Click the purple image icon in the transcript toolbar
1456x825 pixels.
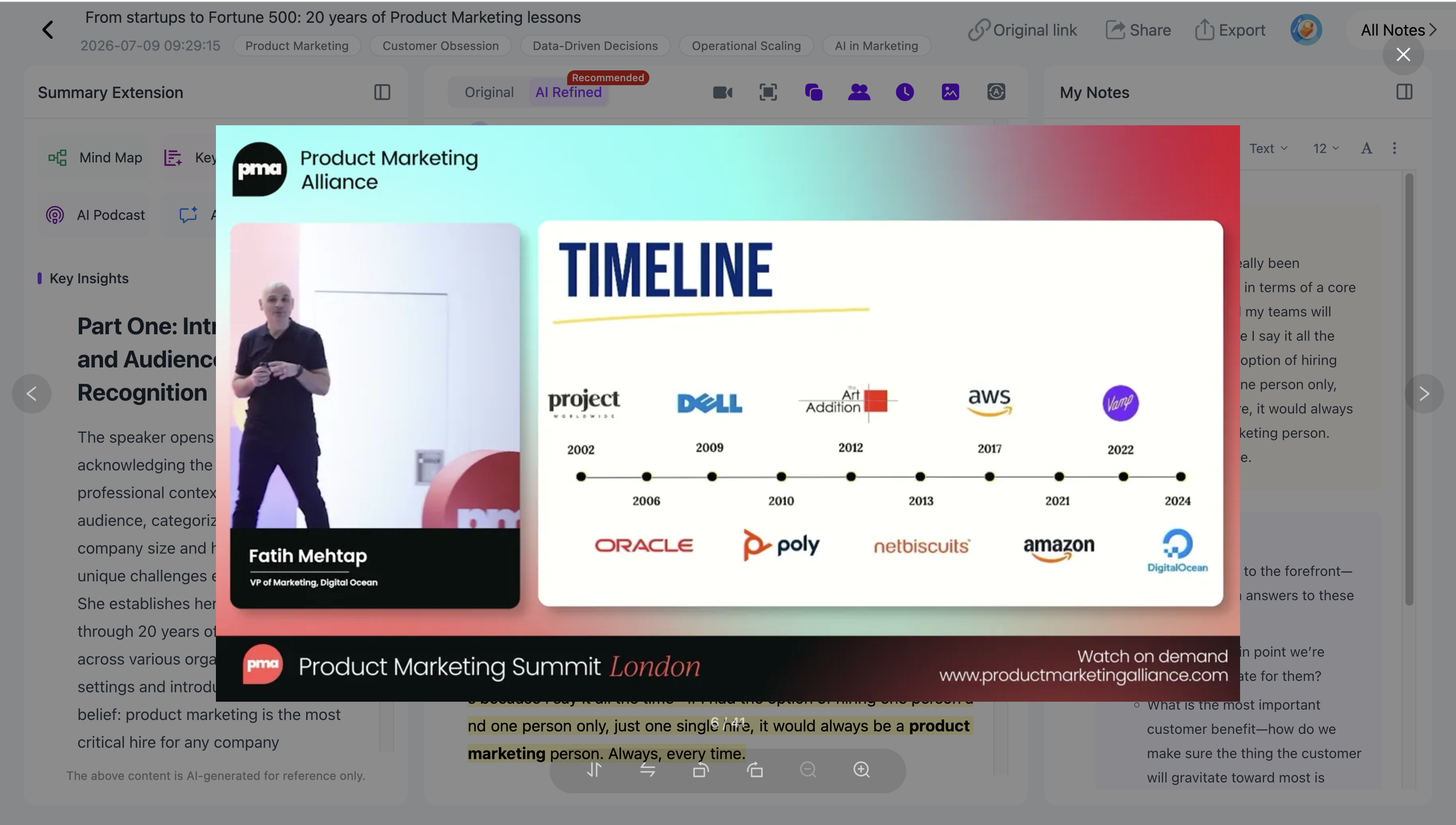[950, 93]
